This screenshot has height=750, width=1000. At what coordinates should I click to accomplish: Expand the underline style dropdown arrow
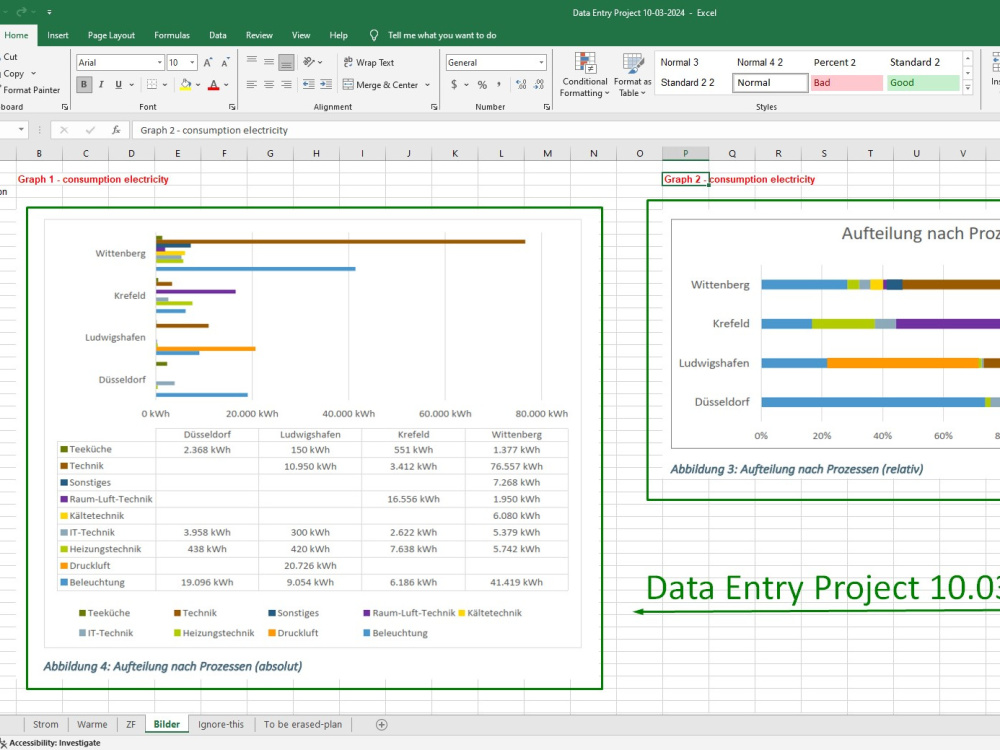pyautogui.click(x=132, y=84)
